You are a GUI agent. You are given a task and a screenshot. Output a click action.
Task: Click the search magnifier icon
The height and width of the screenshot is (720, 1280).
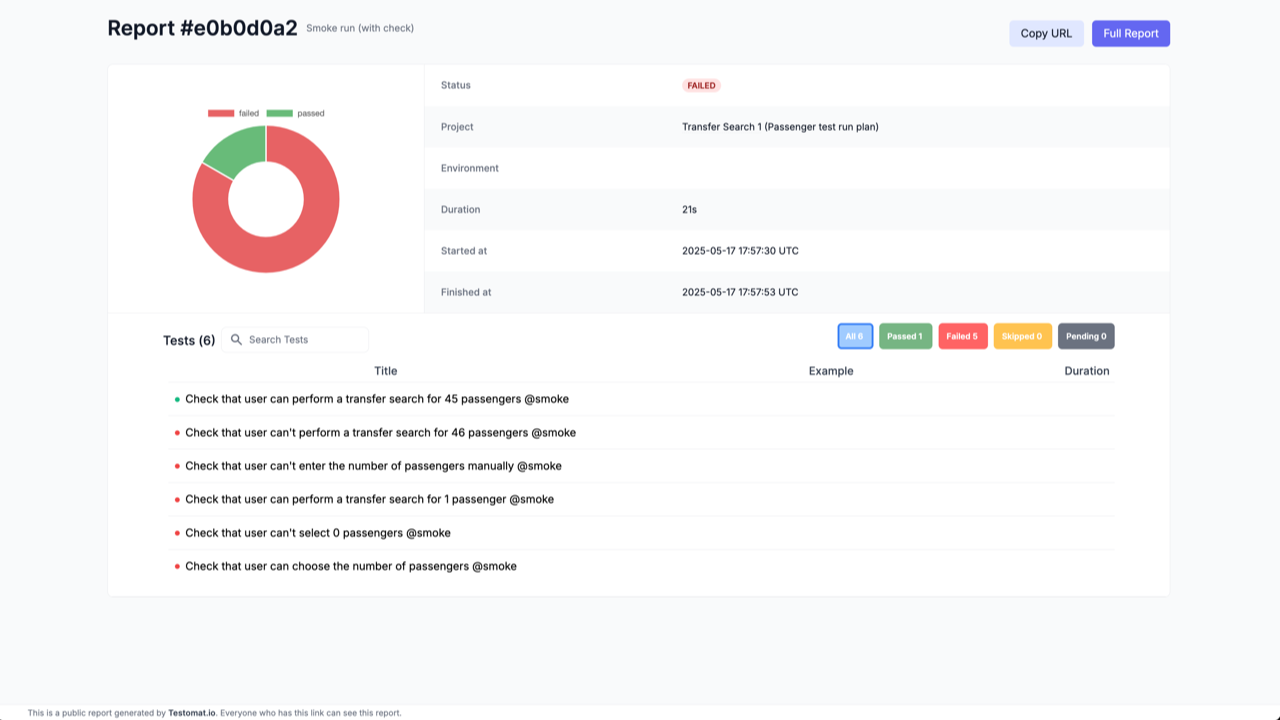click(x=236, y=339)
